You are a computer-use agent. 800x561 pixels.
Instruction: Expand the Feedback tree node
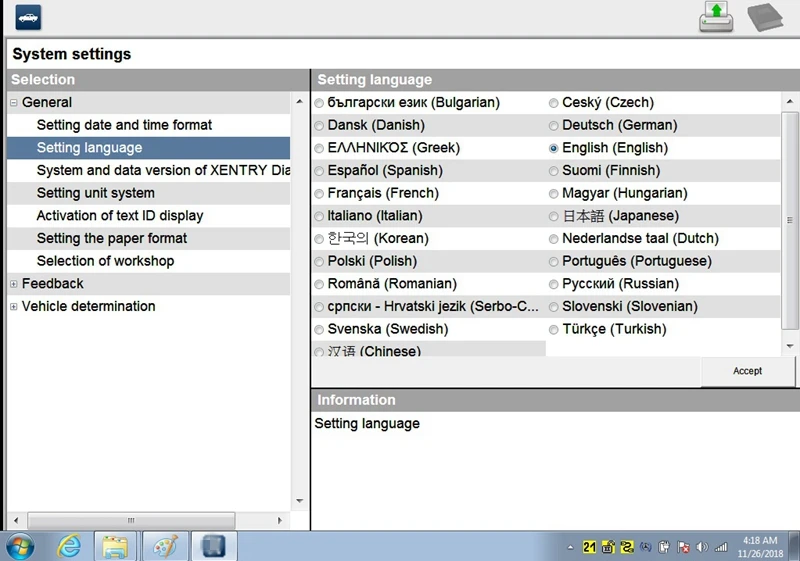13,284
